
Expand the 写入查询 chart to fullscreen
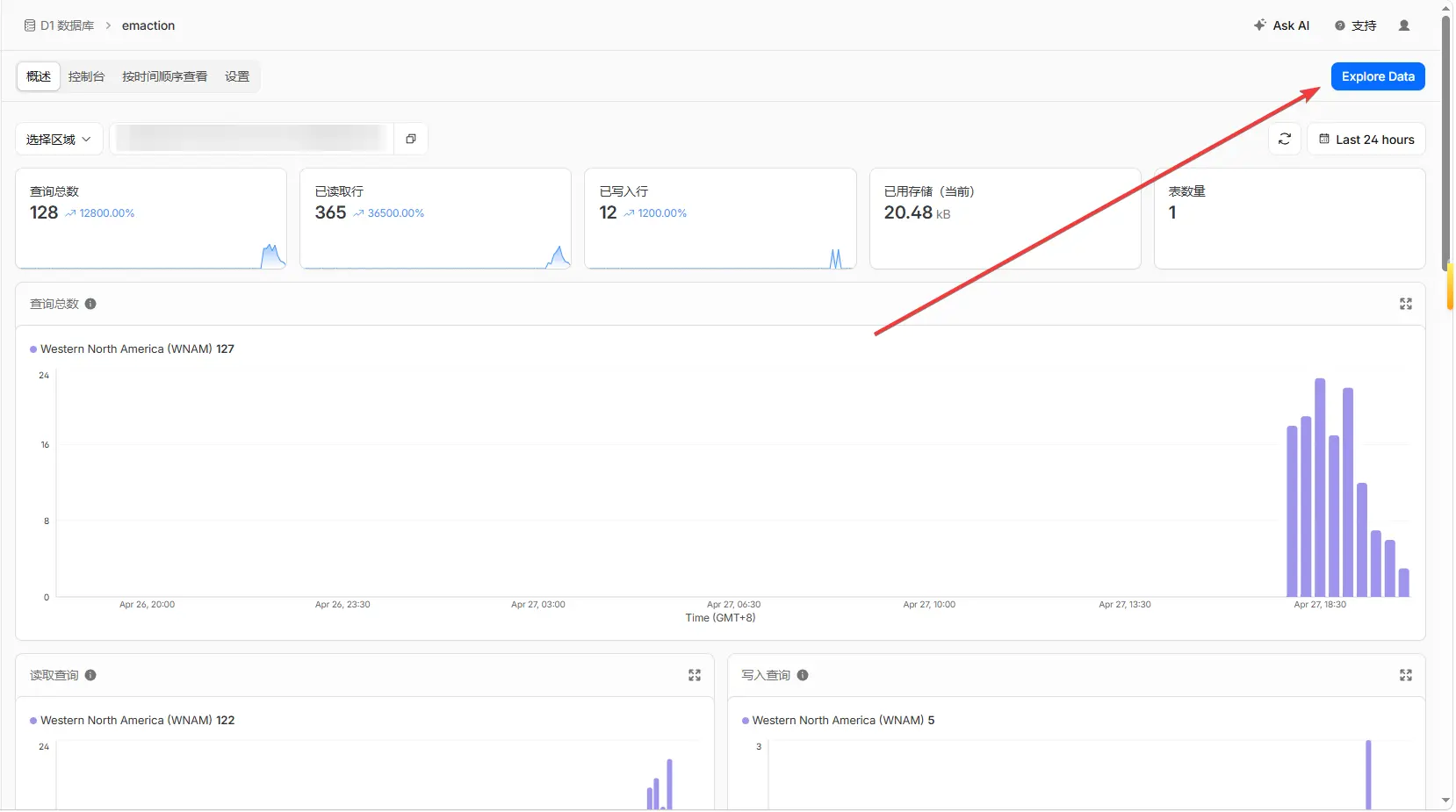(1405, 675)
